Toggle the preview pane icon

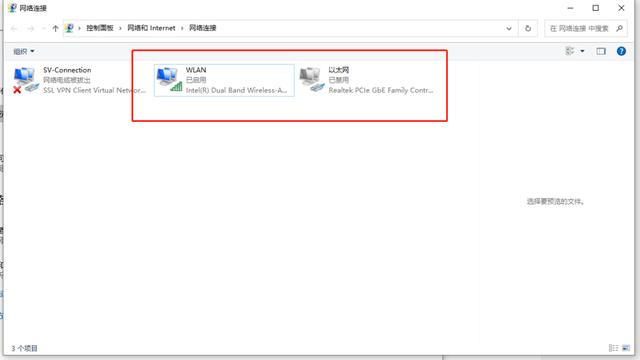pos(601,51)
